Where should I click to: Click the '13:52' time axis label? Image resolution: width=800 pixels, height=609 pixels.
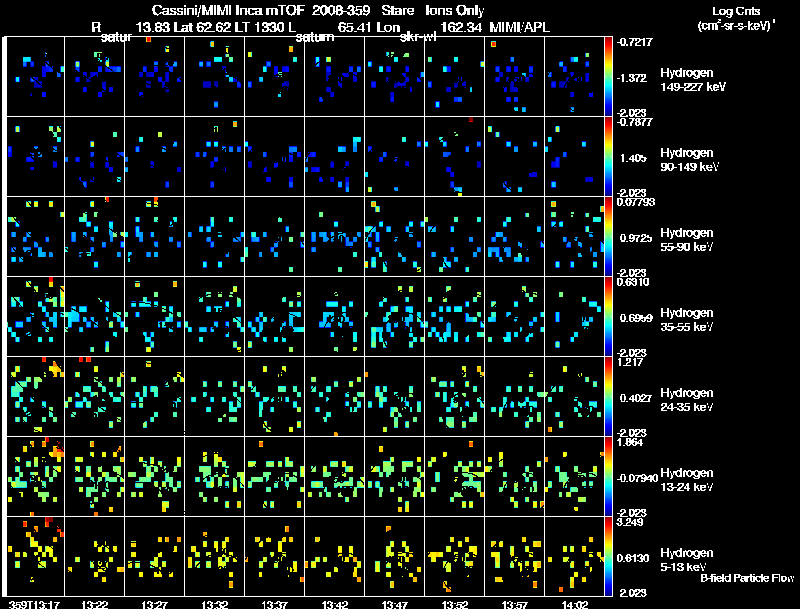click(x=455, y=604)
